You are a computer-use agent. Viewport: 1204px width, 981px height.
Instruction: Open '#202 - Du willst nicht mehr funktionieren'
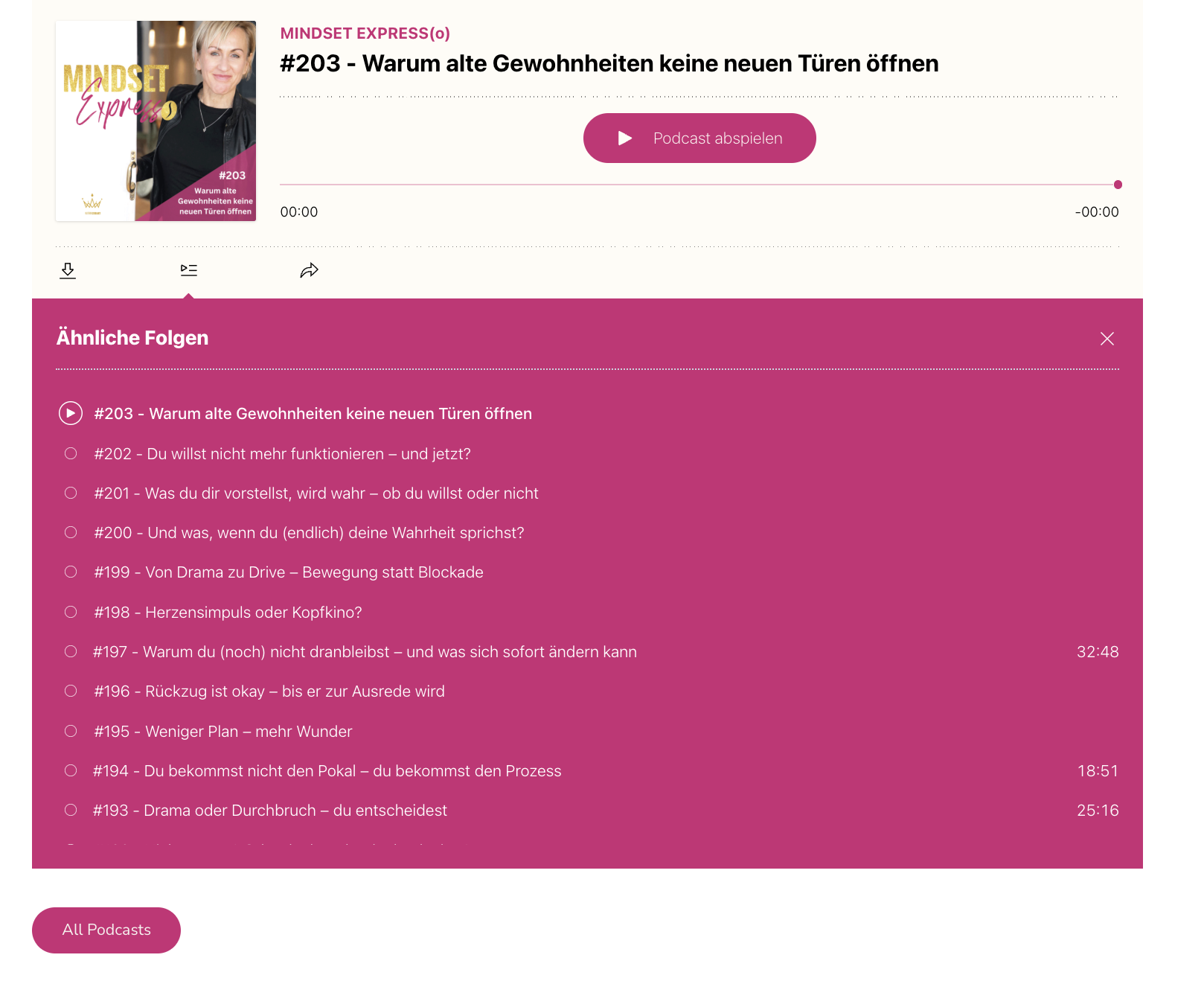point(283,454)
